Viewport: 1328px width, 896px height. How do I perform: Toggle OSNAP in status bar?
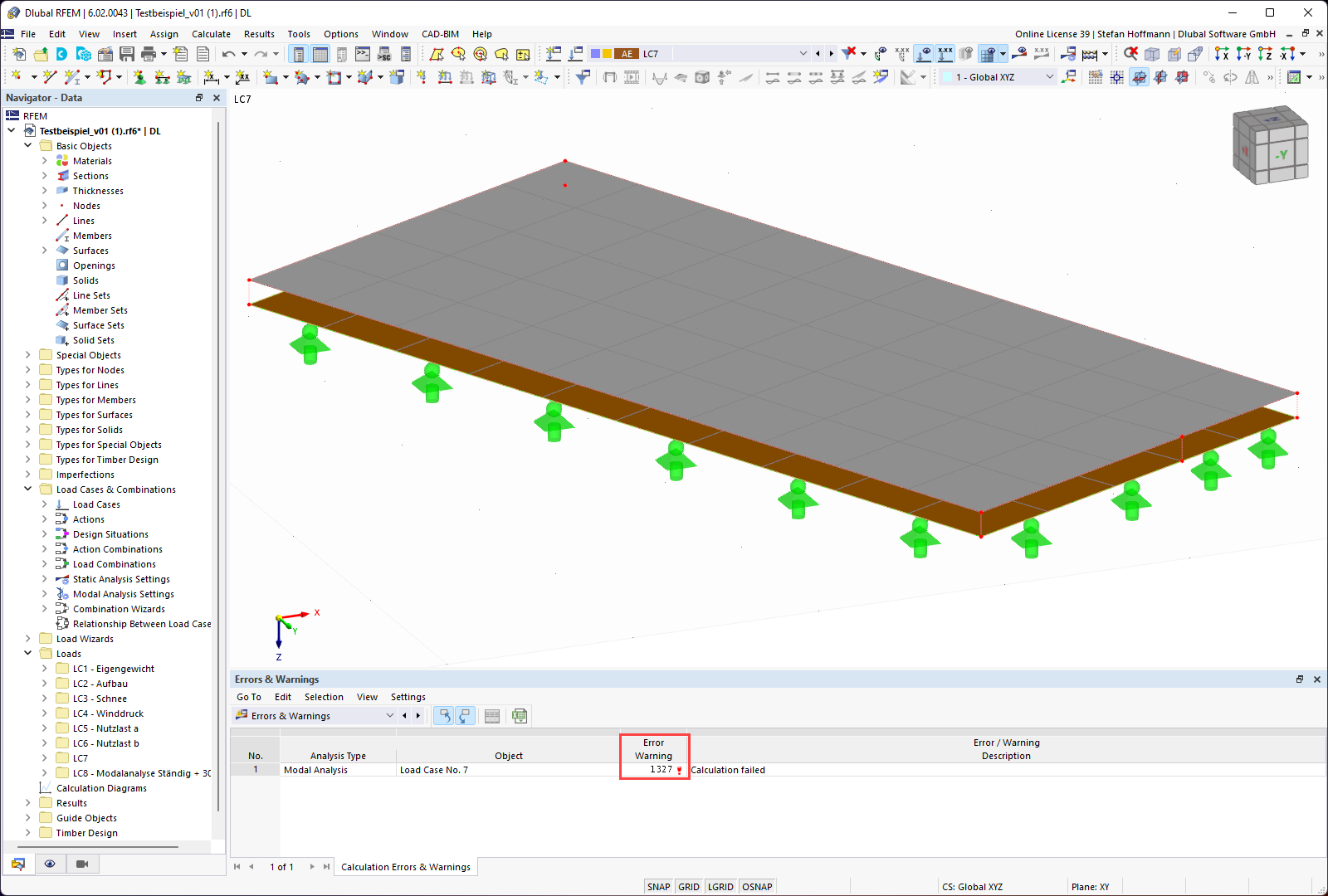(x=757, y=887)
